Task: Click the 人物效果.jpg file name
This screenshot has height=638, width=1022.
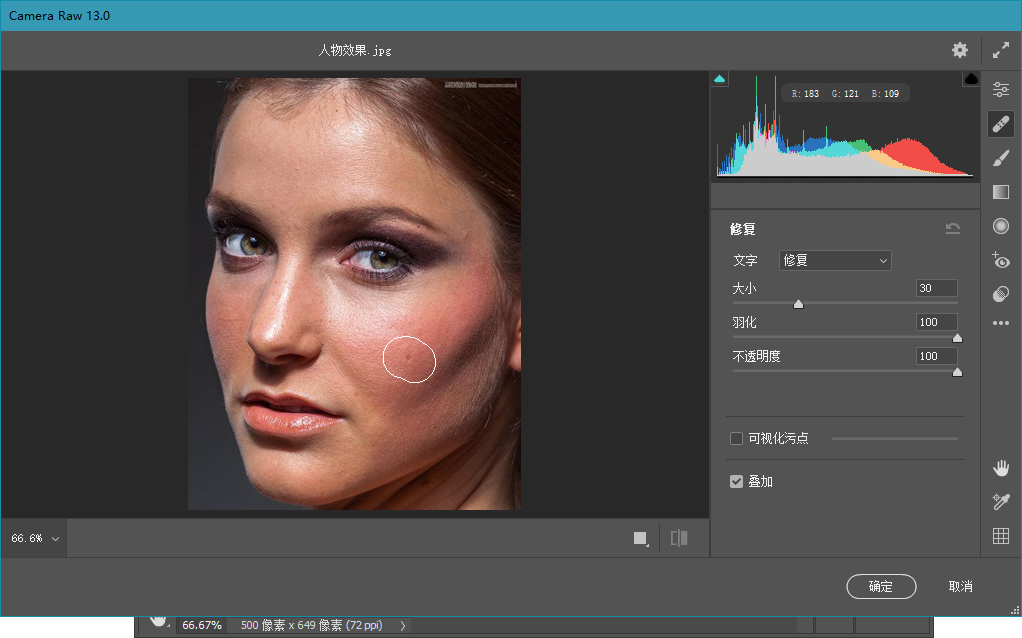Action: 355,50
